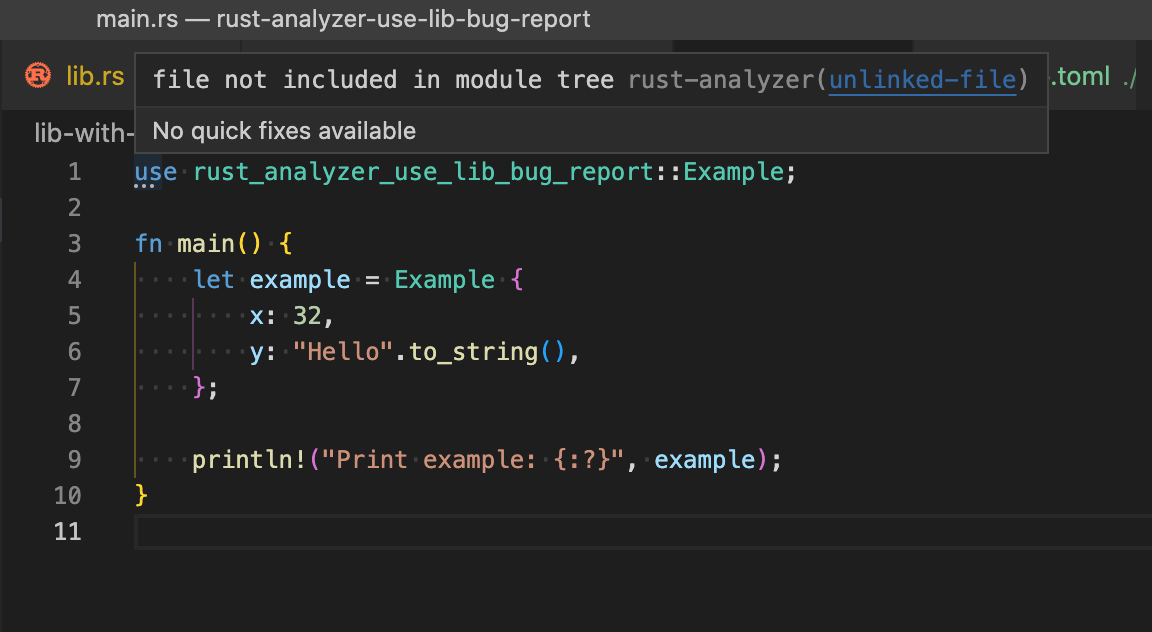1152x632 pixels.
Task: Place cursor on empty line 11
Action: 643,531
